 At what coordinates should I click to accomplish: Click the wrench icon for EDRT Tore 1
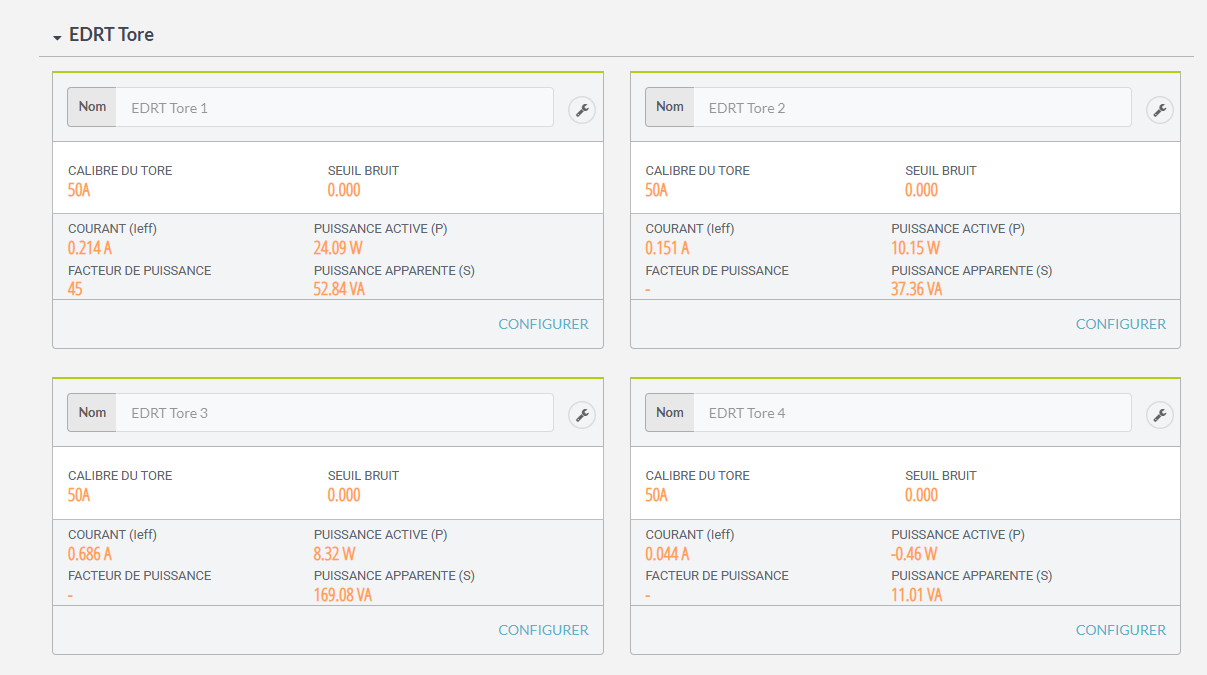coord(581,110)
